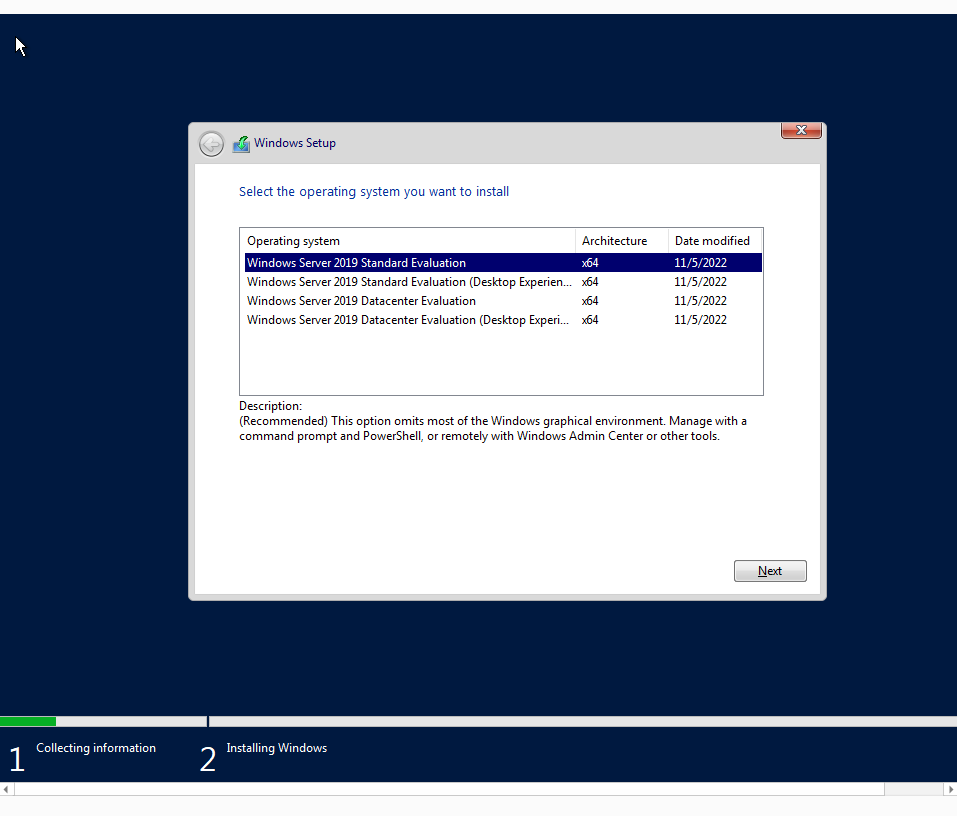The width and height of the screenshot is (957, 816).
Task: Click the back arrow in Windows Setup
Action: pyautogui.click(x=211, y=144)
